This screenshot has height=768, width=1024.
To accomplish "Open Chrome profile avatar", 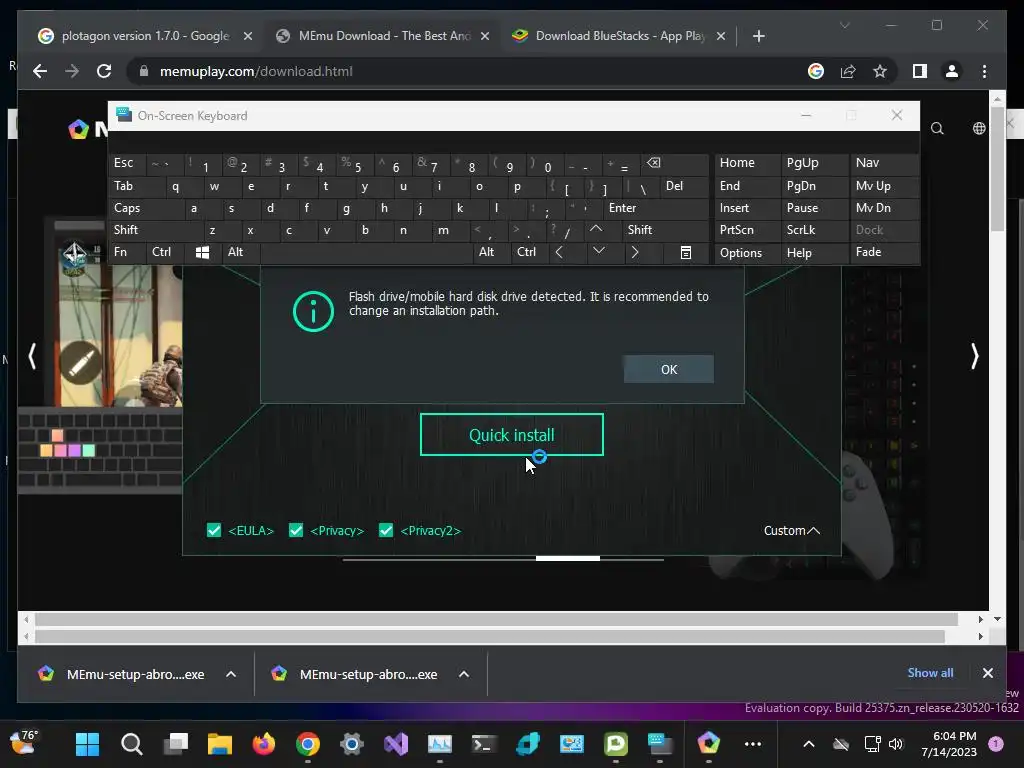I will tap(952, 71).
